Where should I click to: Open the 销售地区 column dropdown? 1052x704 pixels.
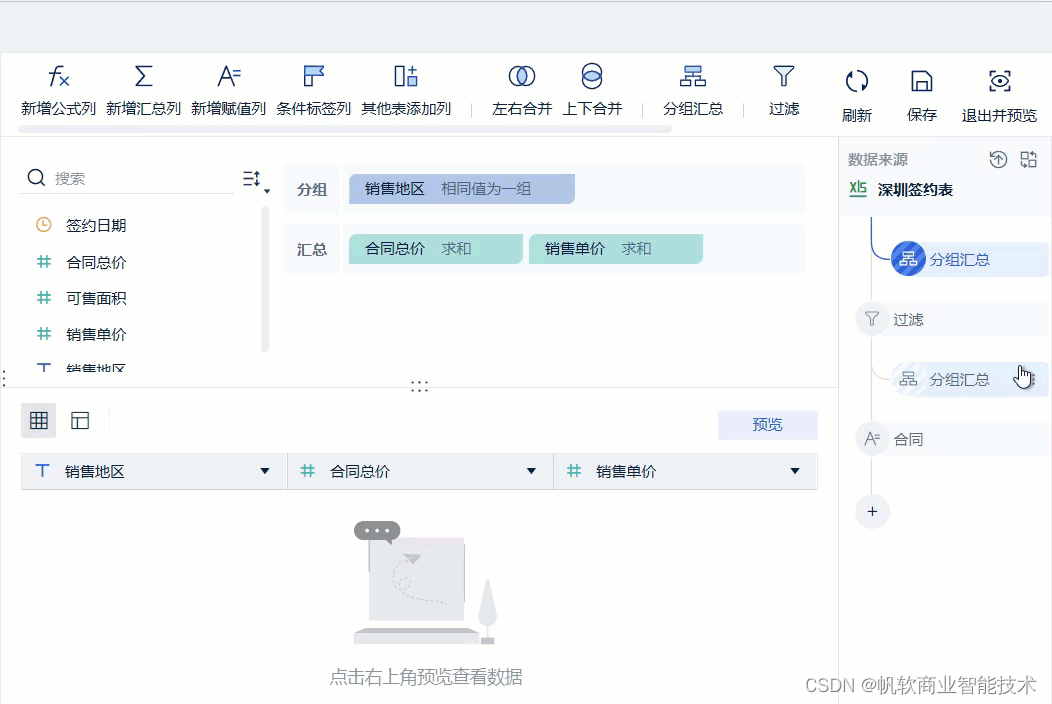tap(264, 470)
